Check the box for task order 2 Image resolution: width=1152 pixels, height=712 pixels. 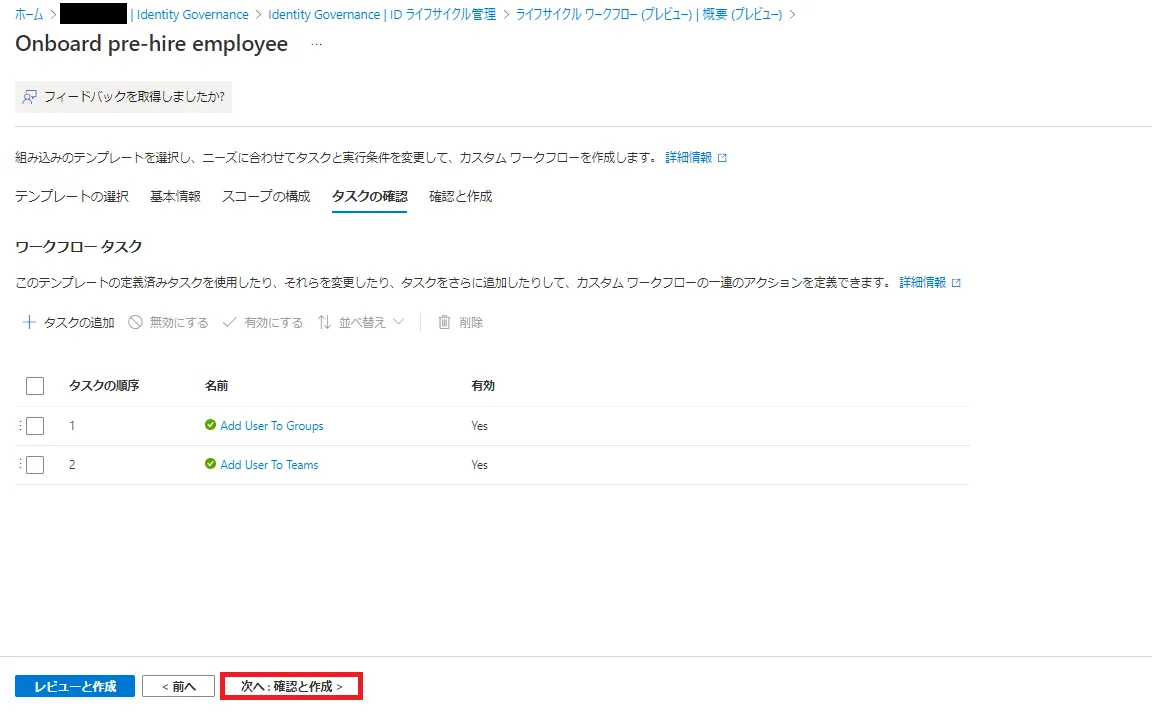(35, 465)
